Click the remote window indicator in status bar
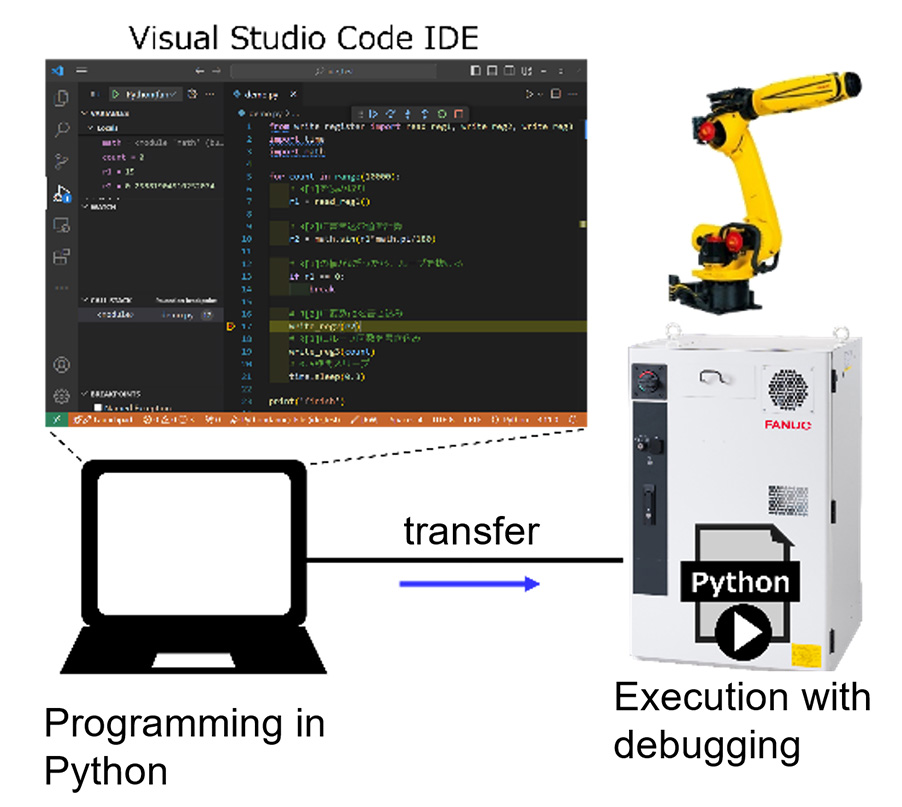The height and width of the screenshot is (807, 902). point(56,419)
